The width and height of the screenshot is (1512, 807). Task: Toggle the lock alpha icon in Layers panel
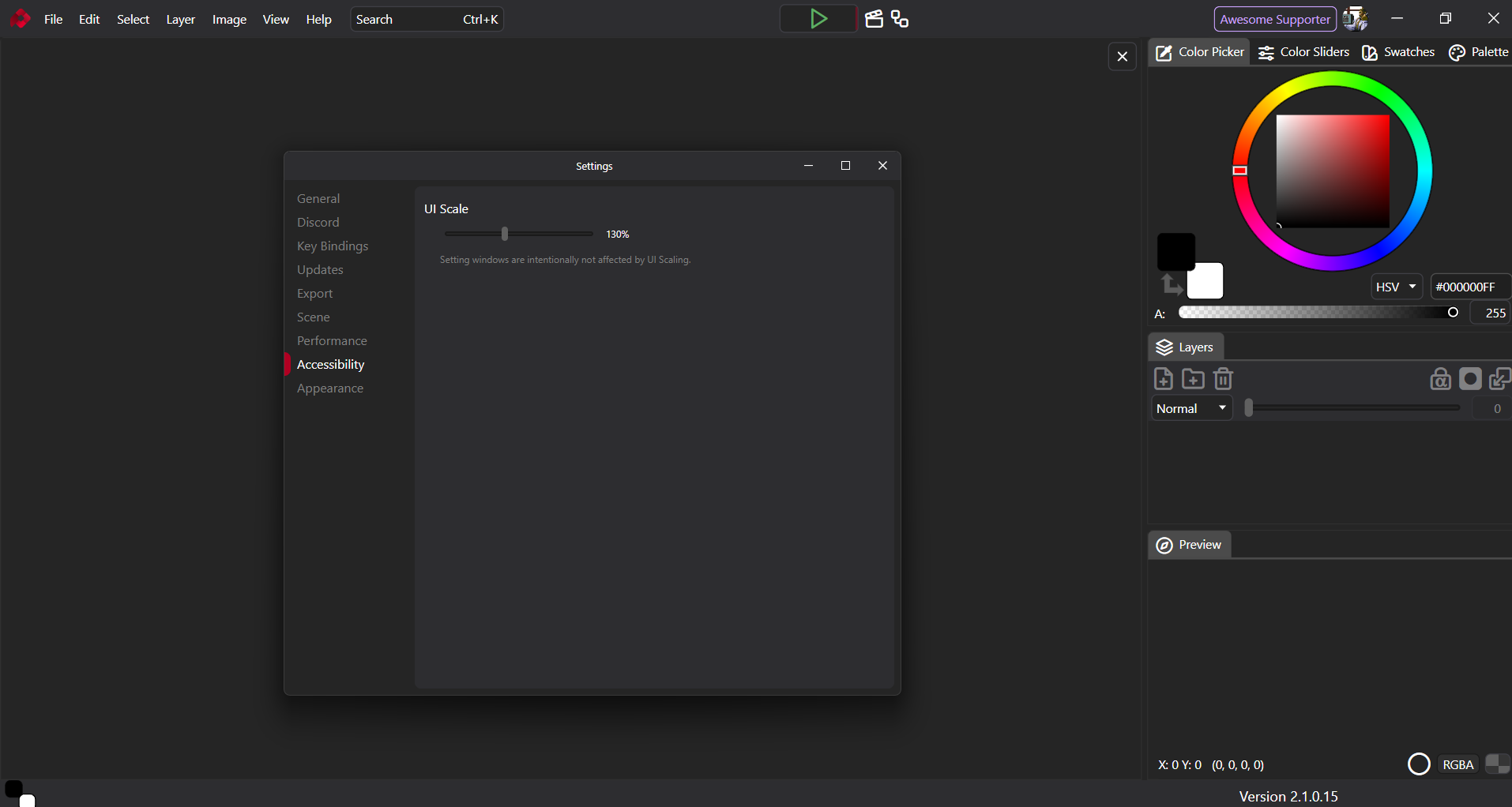tap(1440, 379)
